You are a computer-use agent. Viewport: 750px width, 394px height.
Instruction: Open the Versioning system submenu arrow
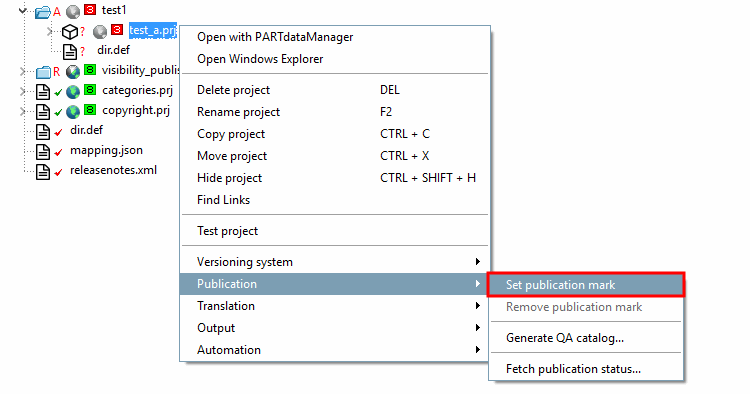(x=477, y=262)
